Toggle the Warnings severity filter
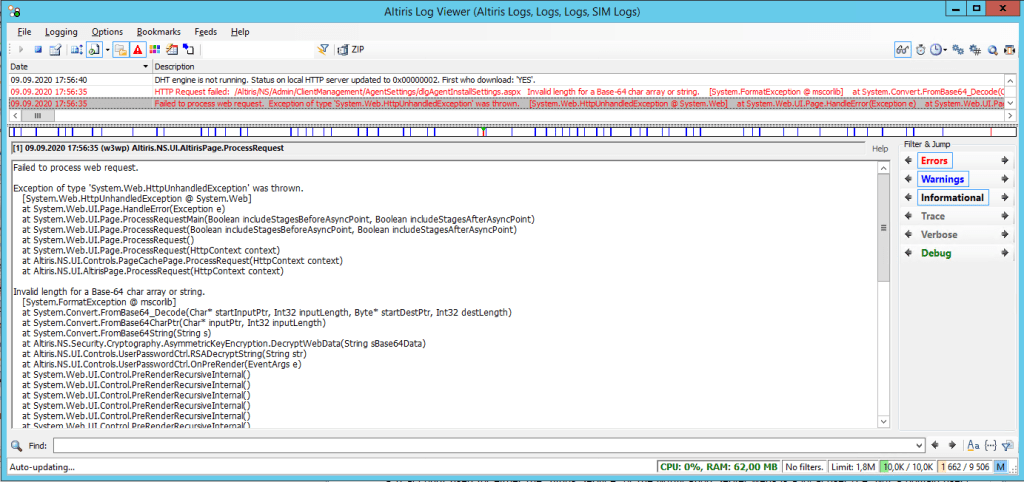1024x482 pixels. pyautogui.click(x=942, y=179)
